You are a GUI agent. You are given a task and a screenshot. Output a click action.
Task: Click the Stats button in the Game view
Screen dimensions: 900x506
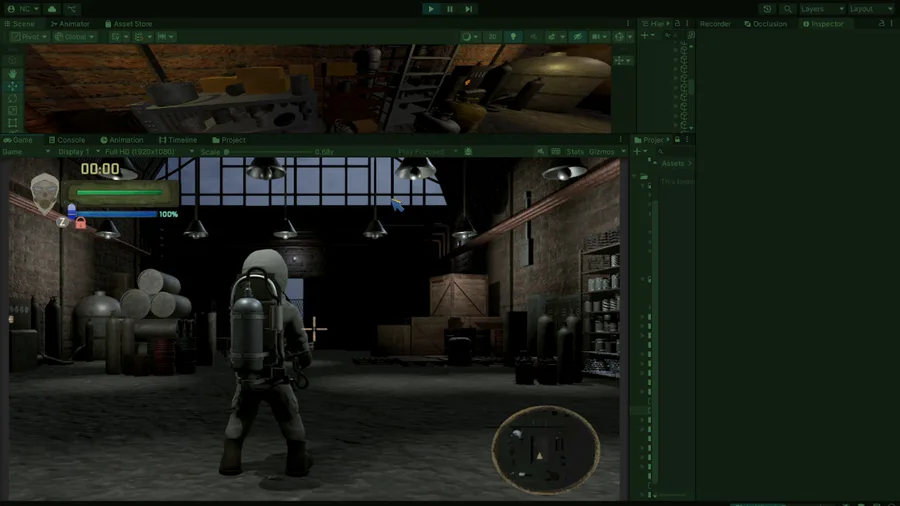(x=575, y=152)
